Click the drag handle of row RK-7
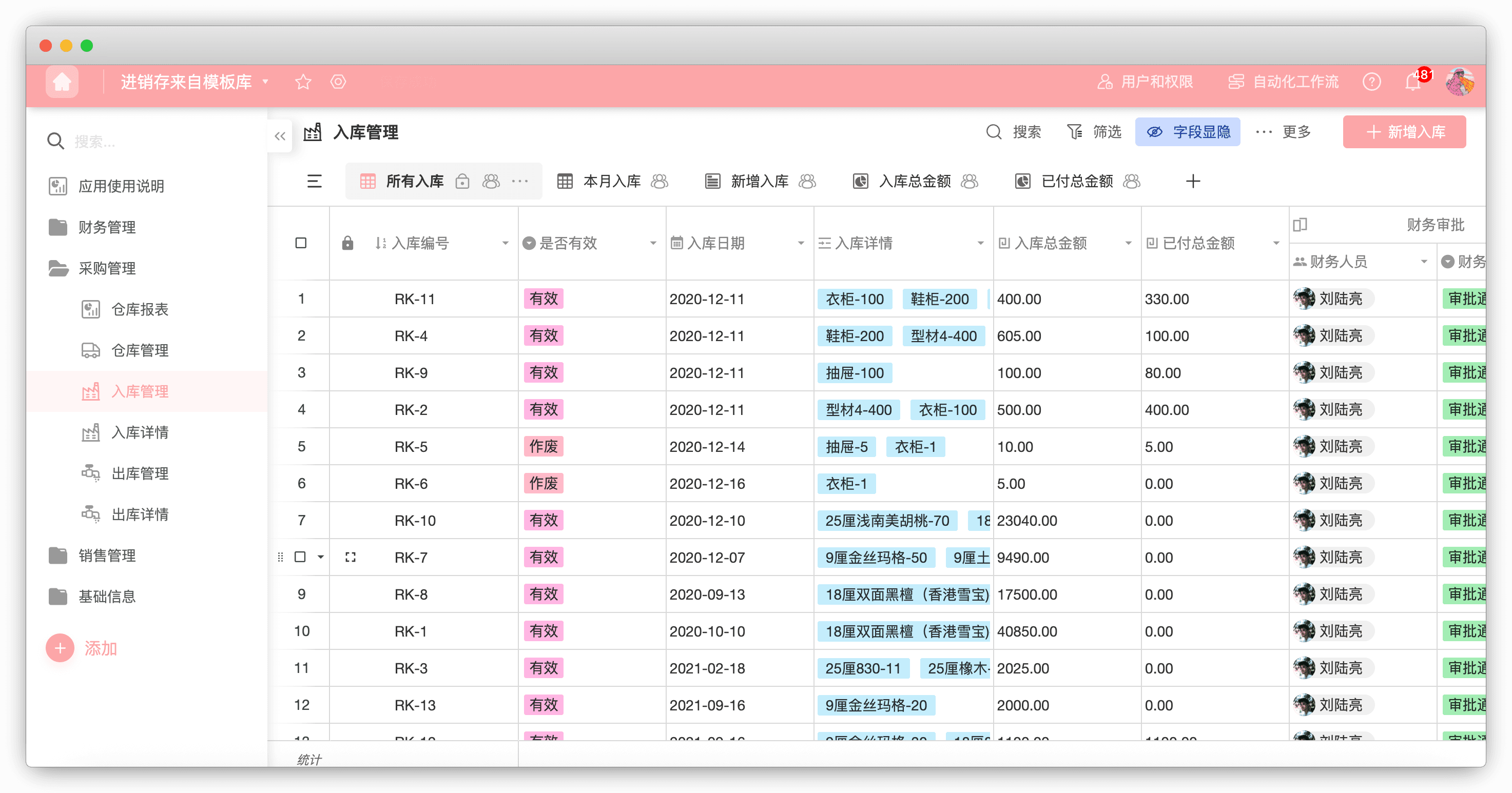The image size is (1512, 793). pos(280,557)
